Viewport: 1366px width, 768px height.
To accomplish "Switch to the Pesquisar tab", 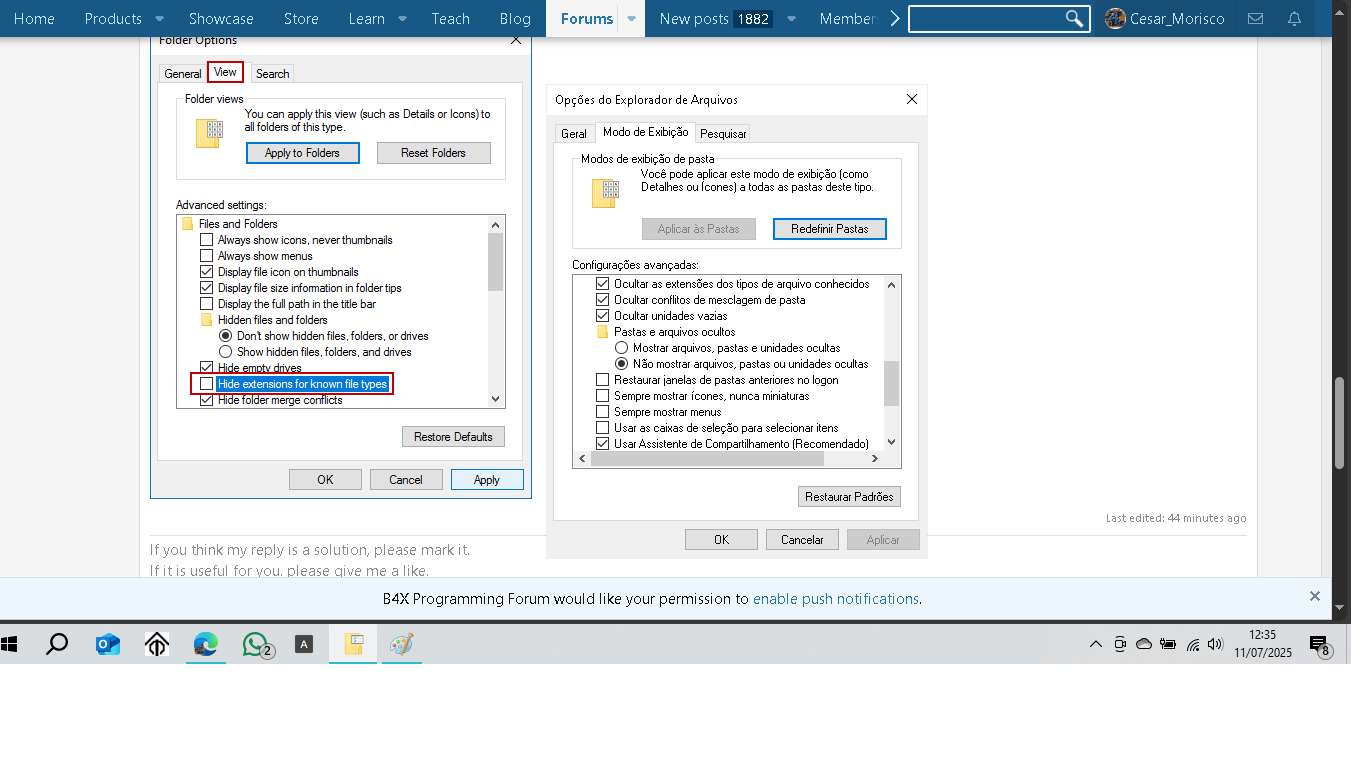I will point(723,134).
